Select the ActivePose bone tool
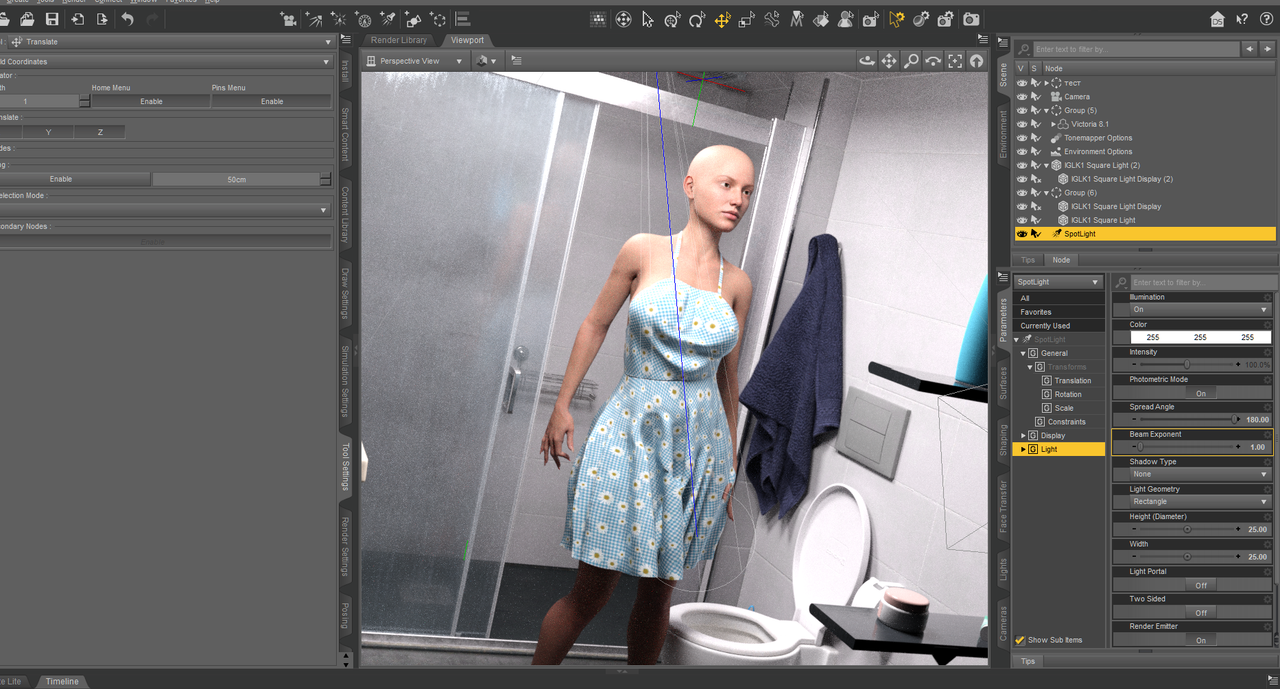 pyautogui.click(x=771, y=19)
